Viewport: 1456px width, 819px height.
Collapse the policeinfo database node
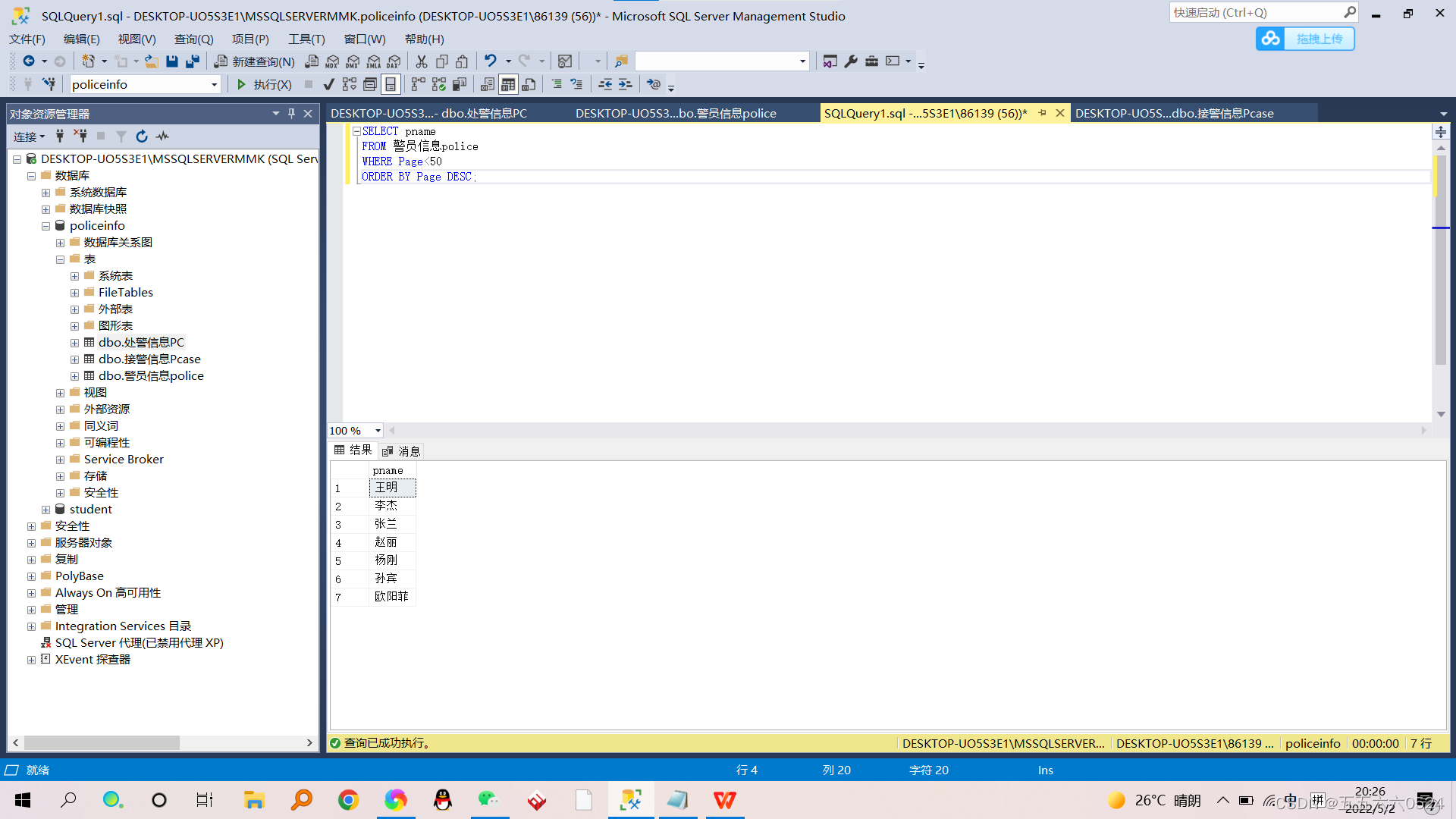(x=45, y=225)
